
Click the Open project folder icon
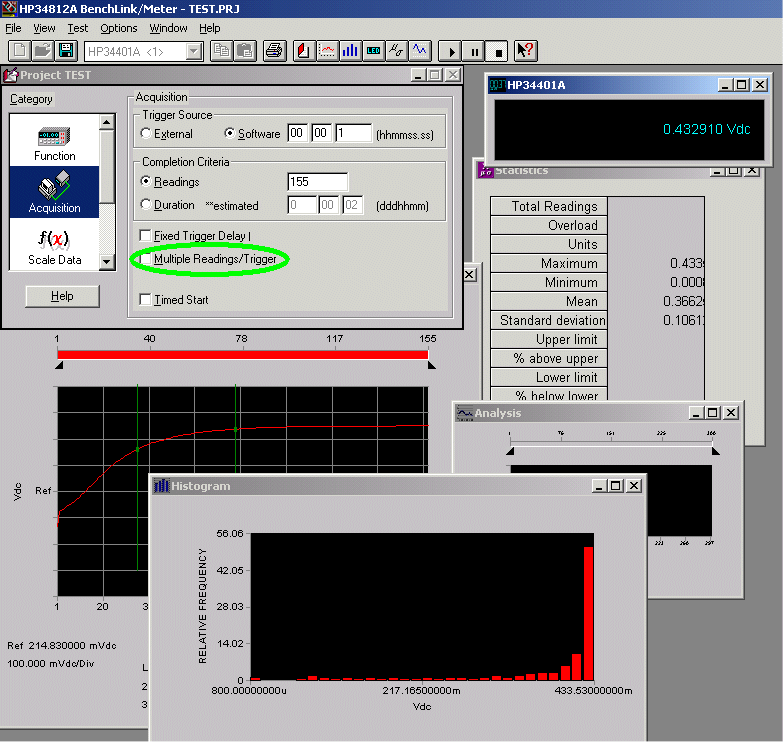tap(43, 50)
